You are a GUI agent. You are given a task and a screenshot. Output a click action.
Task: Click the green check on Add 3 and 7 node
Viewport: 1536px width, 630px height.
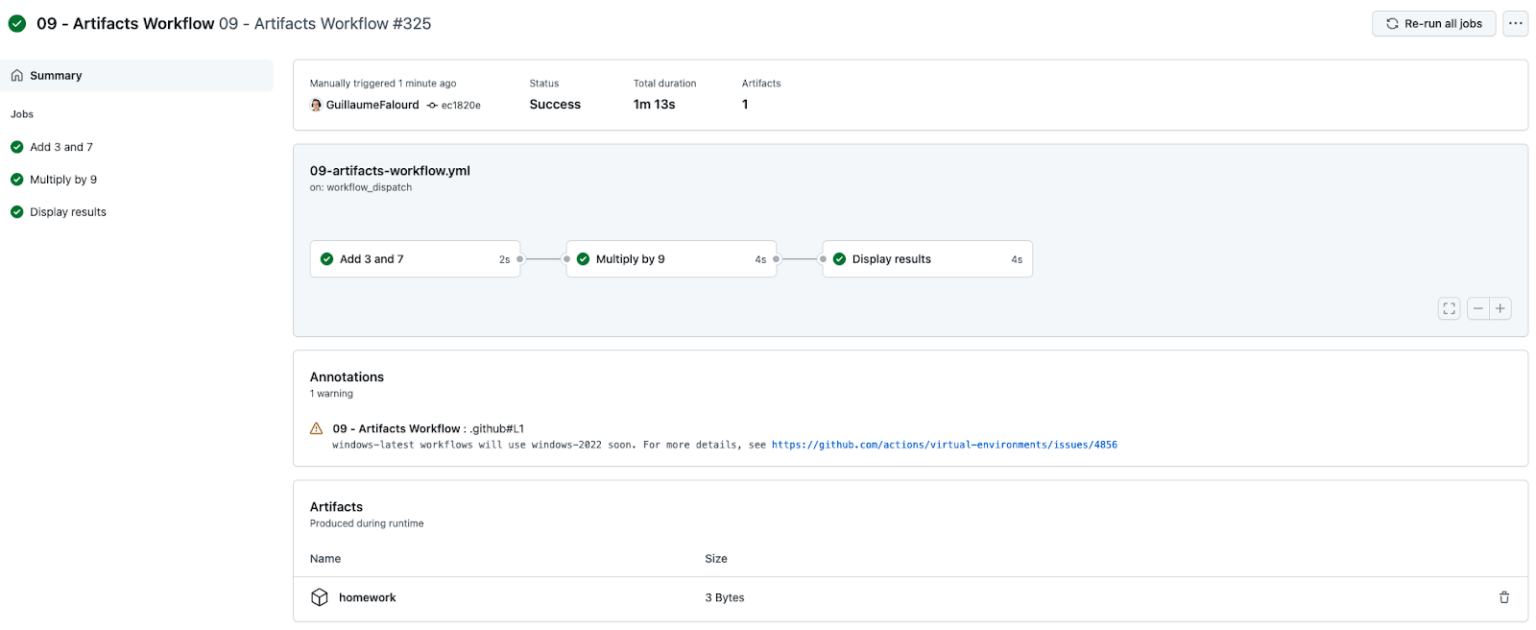[x=327, y=258]
